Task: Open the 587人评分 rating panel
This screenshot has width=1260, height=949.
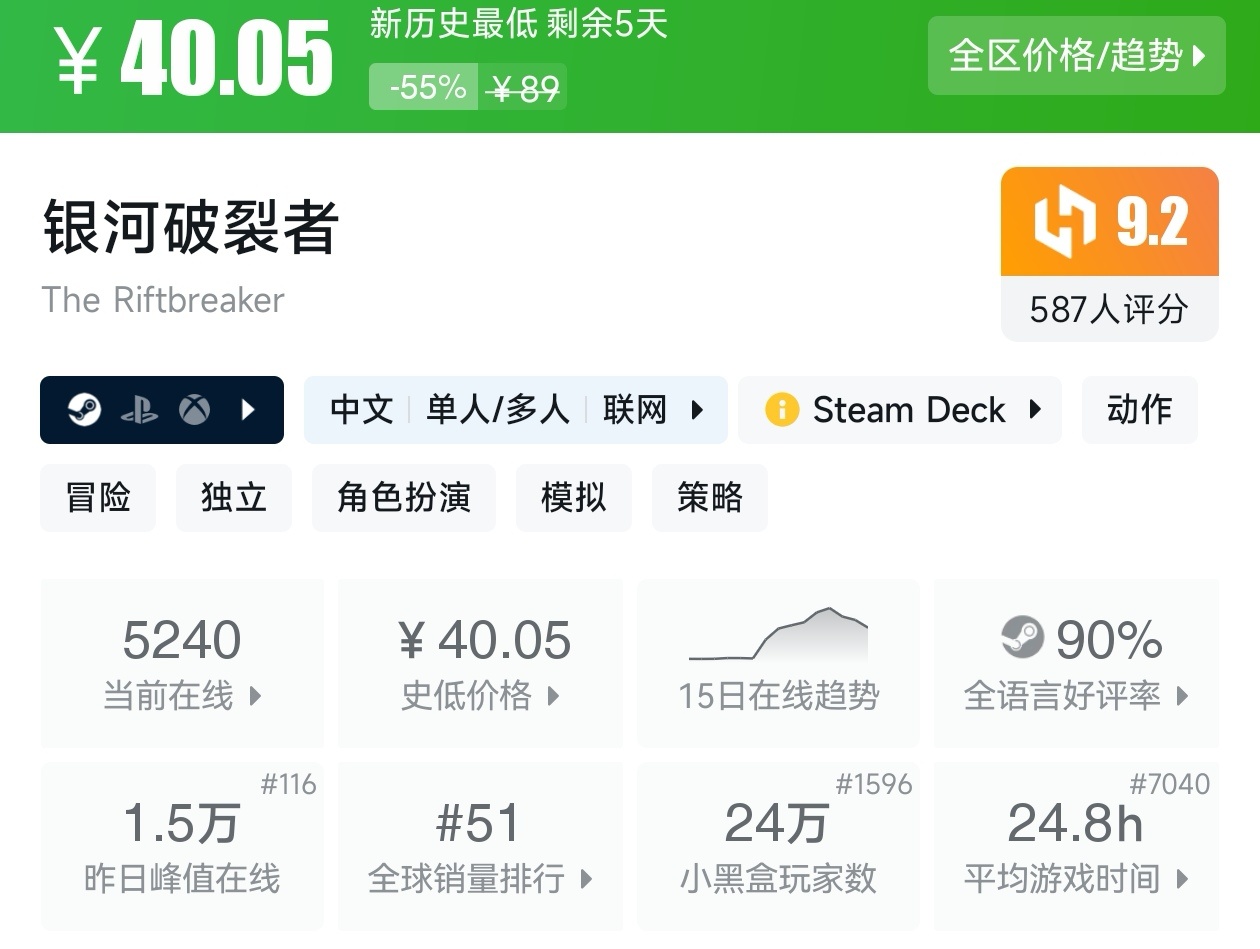Action: (1109, 309)
